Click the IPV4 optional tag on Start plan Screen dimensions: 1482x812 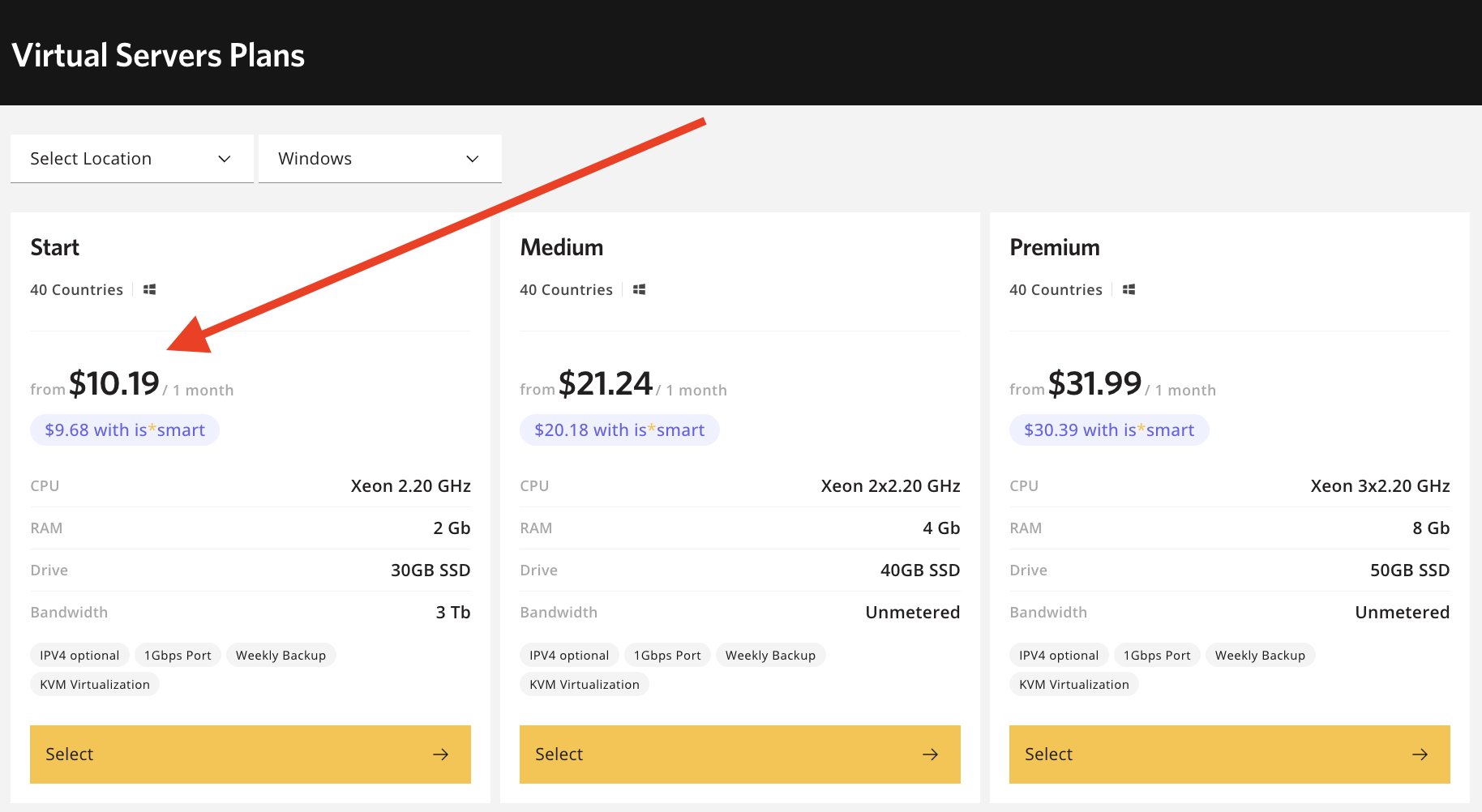pyautogui.click(x=79, y=655)
